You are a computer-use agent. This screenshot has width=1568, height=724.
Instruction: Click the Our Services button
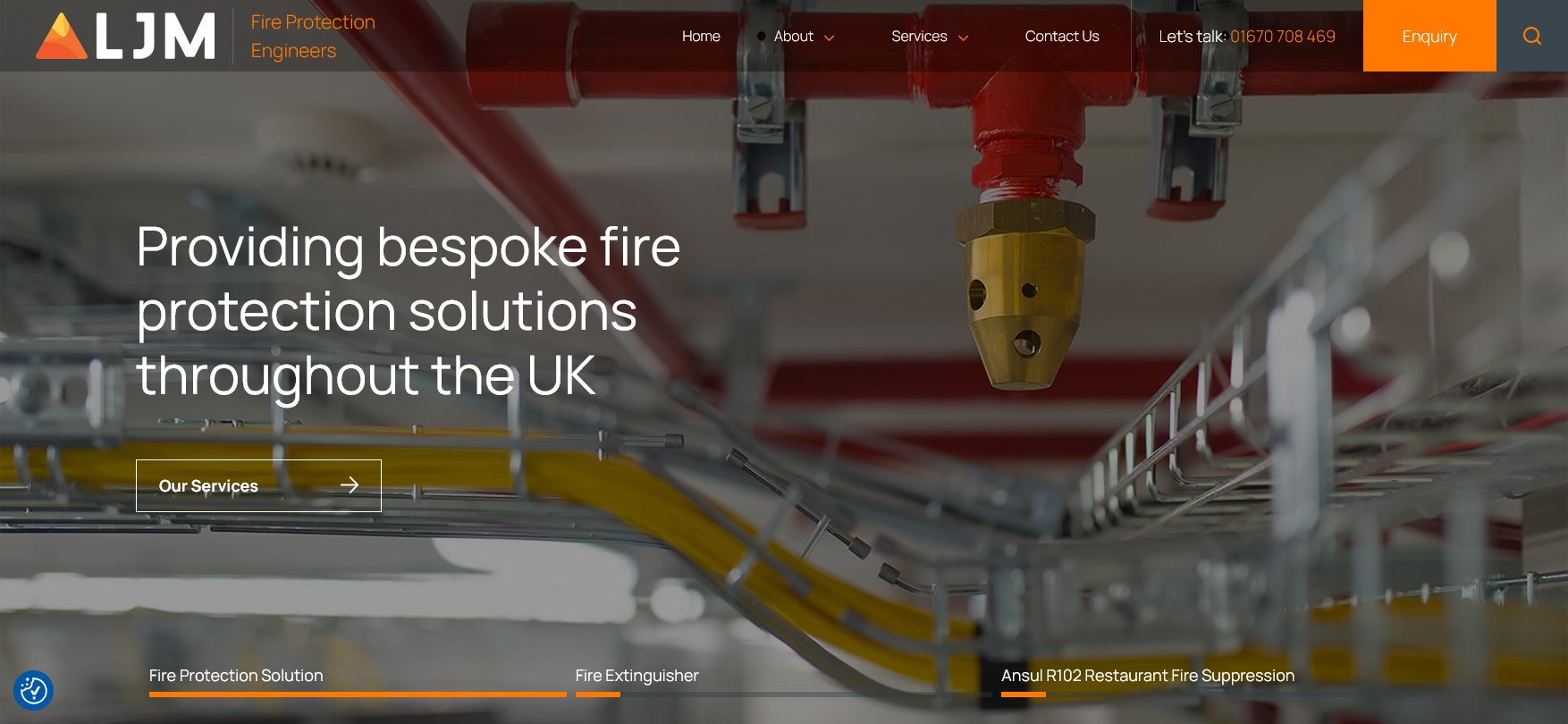pyautogui.click(x=258, y=485)
